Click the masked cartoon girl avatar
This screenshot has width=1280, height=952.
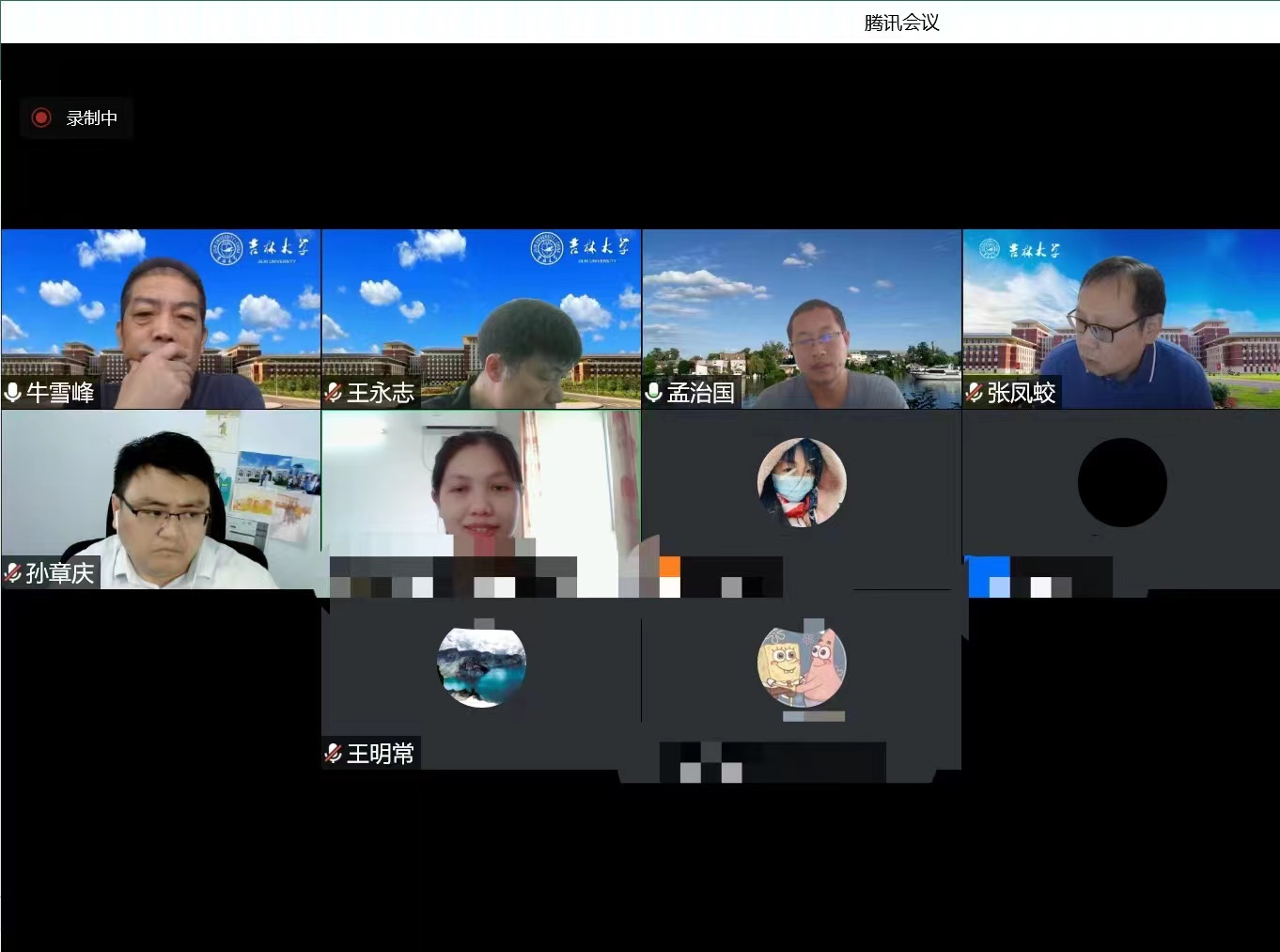(x=802, y=482)
